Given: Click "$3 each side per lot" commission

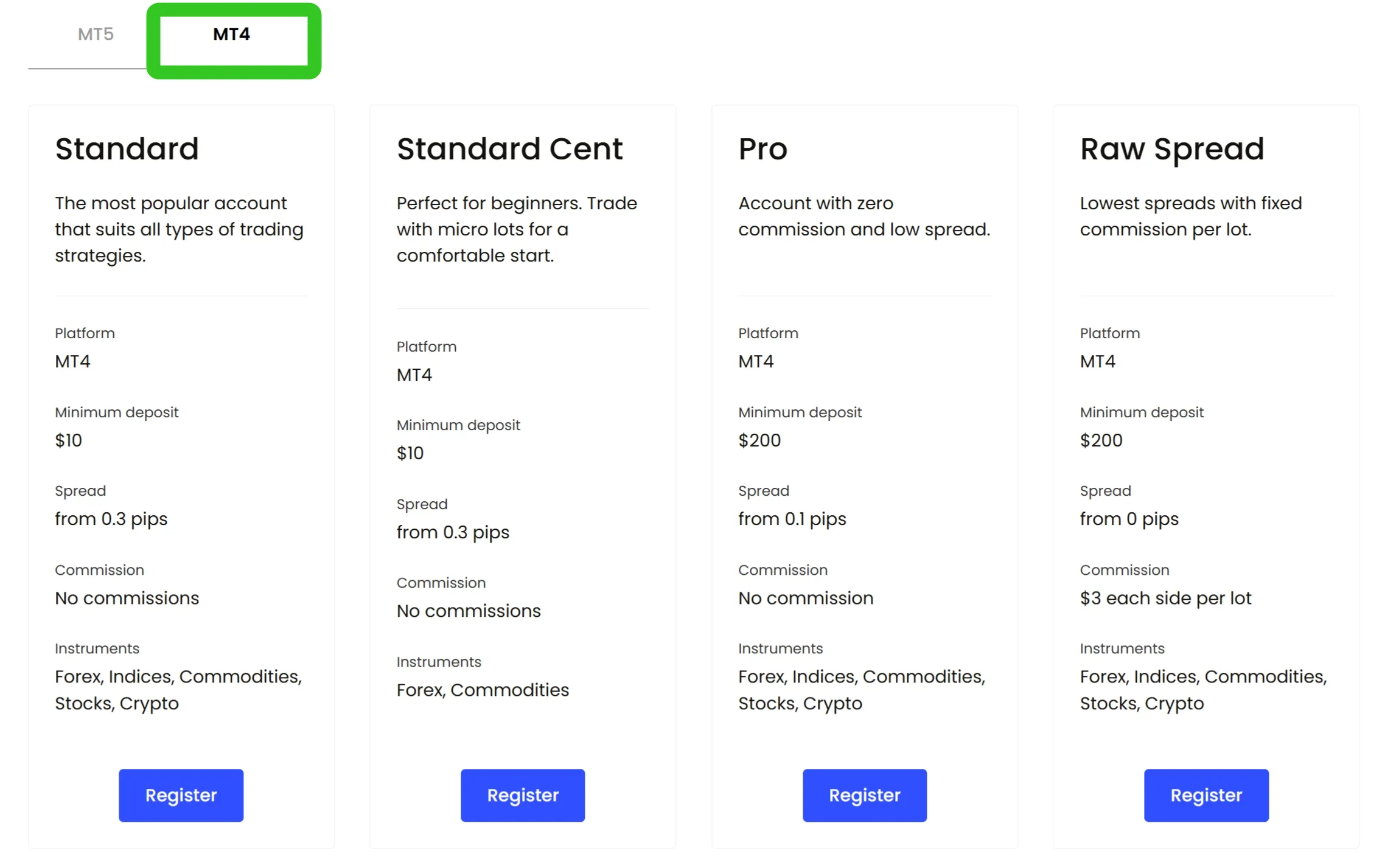Looking at the screenshot, I should pyautogui.click(x=1165, y=599).
